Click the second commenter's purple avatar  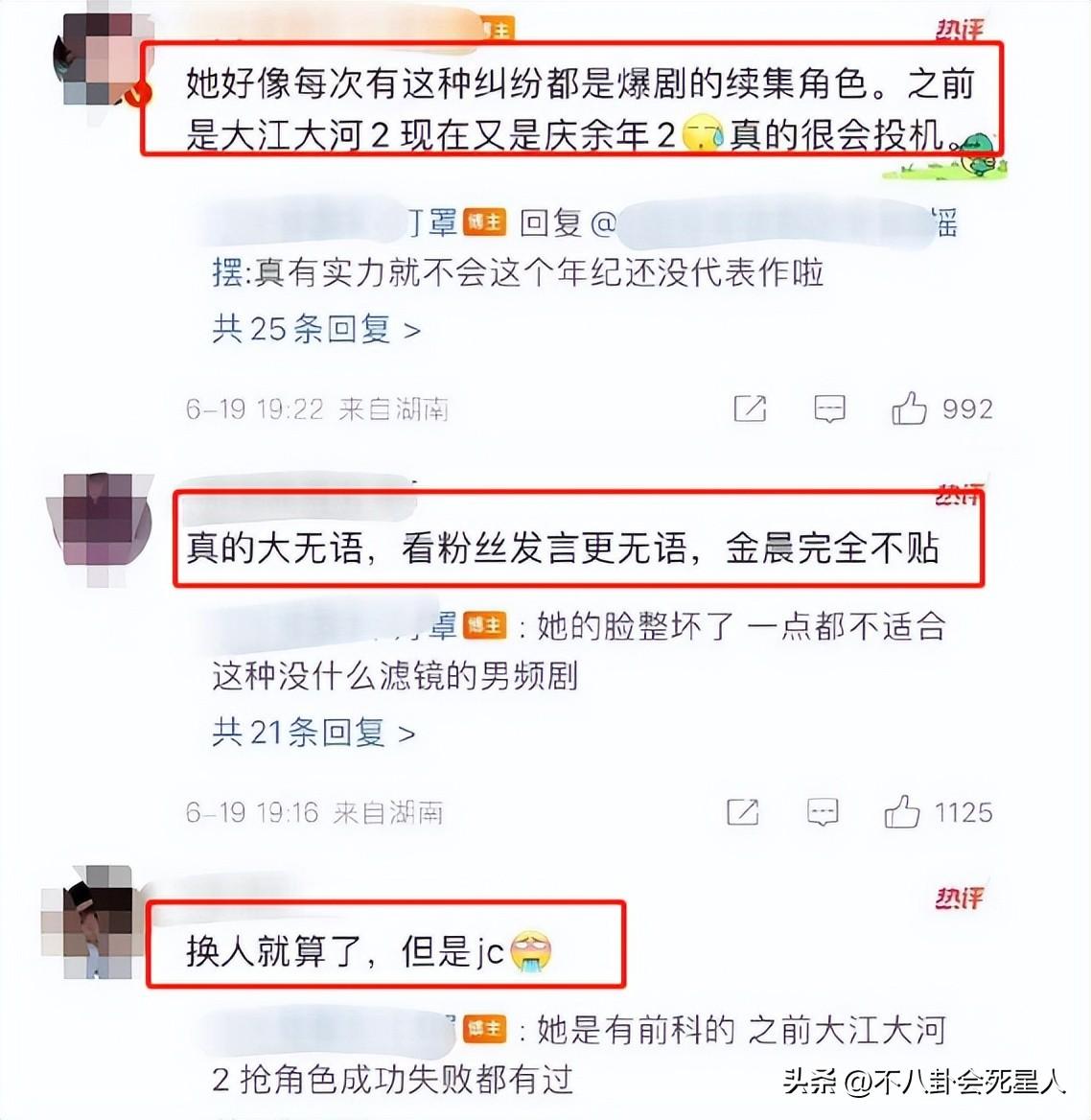100,525
